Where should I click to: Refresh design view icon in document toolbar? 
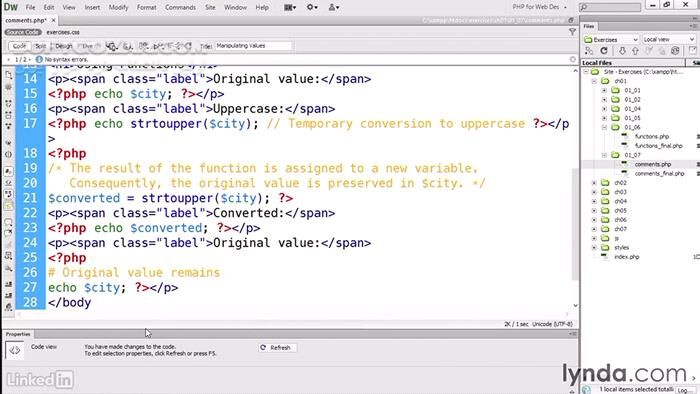click(188, 46)
